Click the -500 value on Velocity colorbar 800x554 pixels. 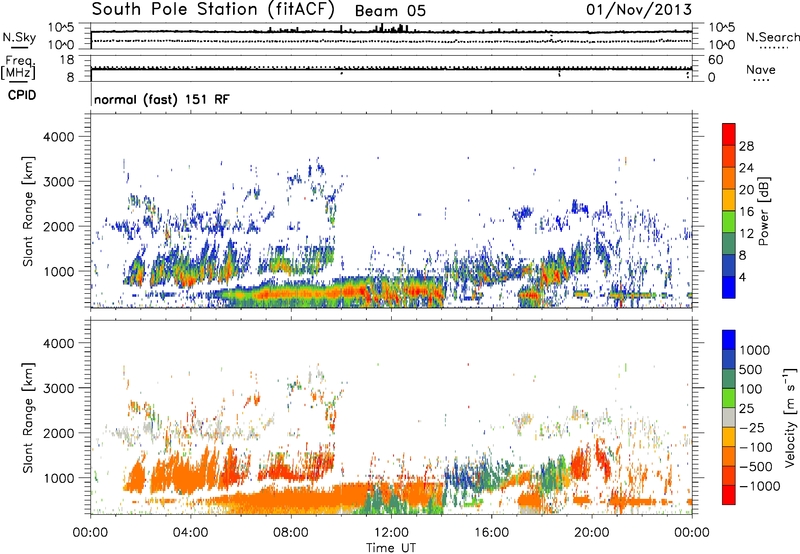click(756, 466)
